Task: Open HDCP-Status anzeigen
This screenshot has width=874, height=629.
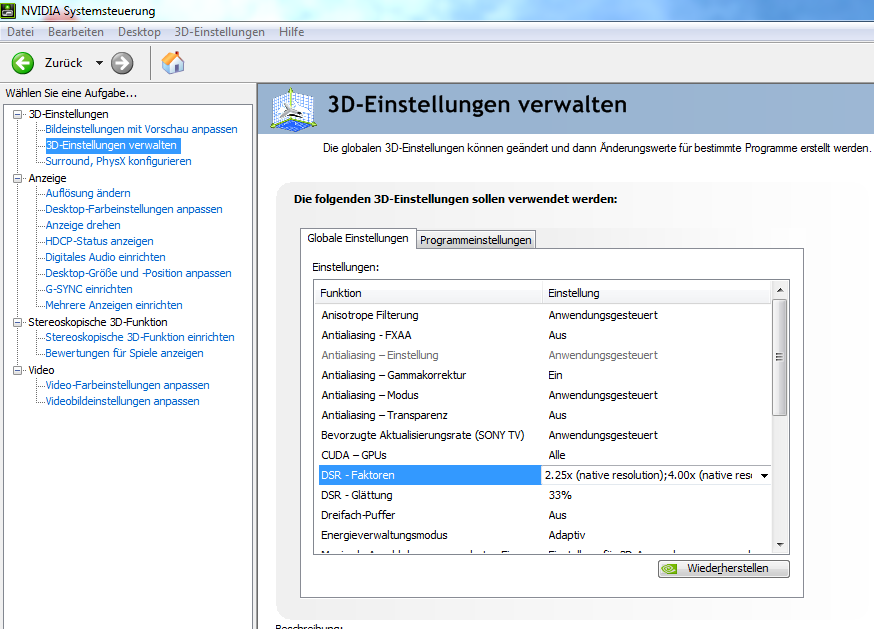Action: point(99,241)
